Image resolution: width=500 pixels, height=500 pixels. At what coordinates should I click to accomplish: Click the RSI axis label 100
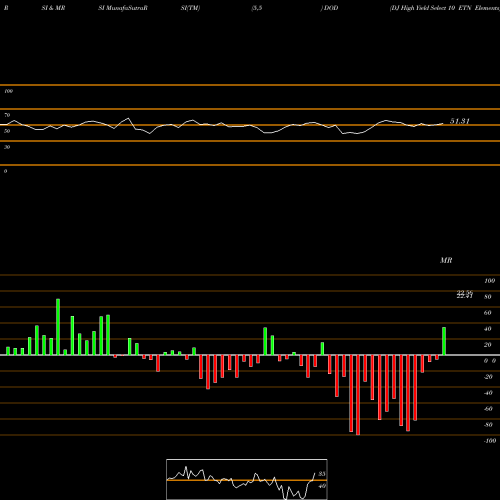pyautogui.click(x=8, y=91)
